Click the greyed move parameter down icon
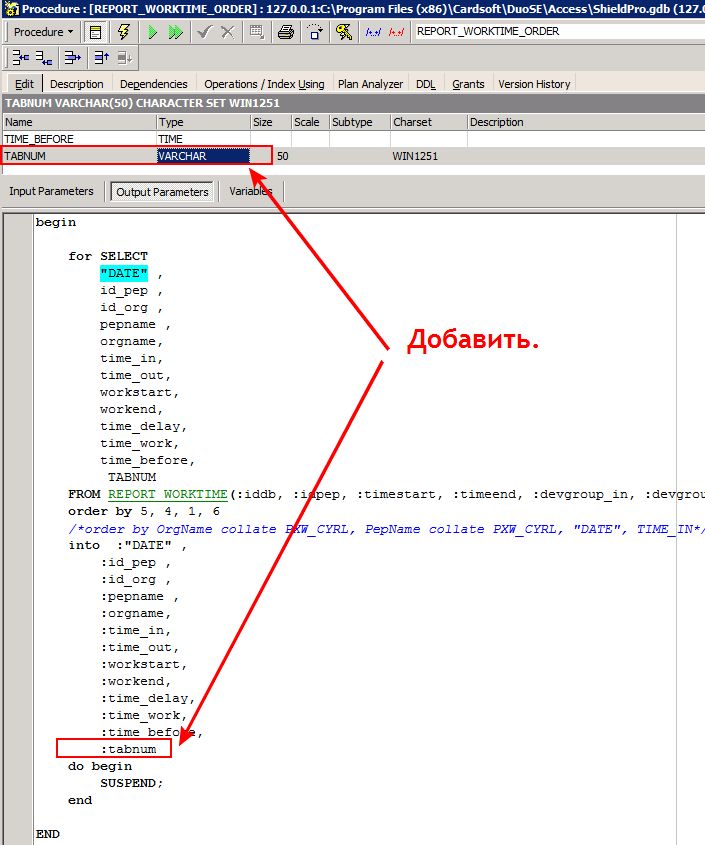This screenshot has height=845, width=705. pyautogui.click(x=125, y=57)
